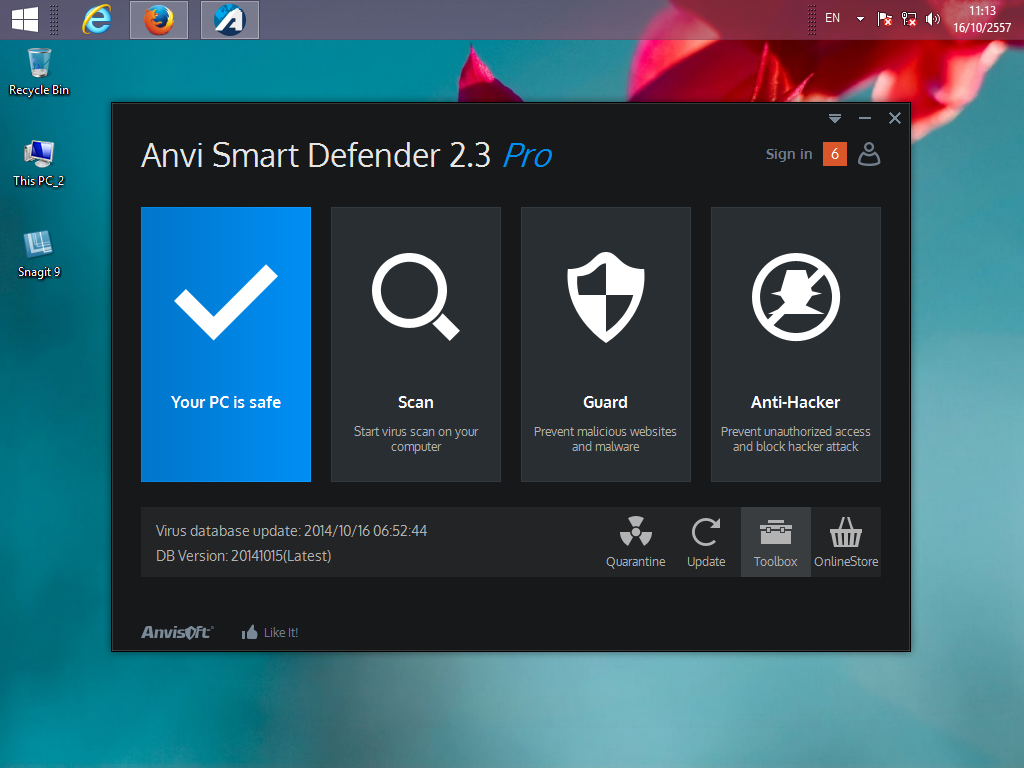Click the 'Your PC is safe' checkmark tile
1024x768 pixels.
(x=225, y=344)
